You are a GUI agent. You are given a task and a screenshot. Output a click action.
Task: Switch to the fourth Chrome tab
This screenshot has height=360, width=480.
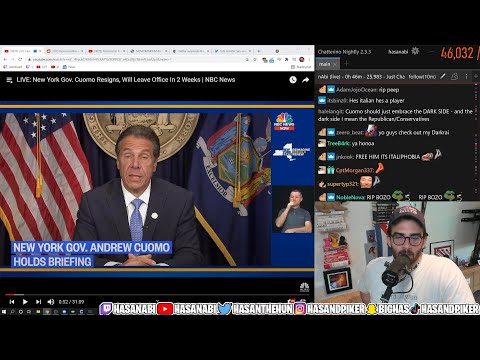tap(148, 51)
